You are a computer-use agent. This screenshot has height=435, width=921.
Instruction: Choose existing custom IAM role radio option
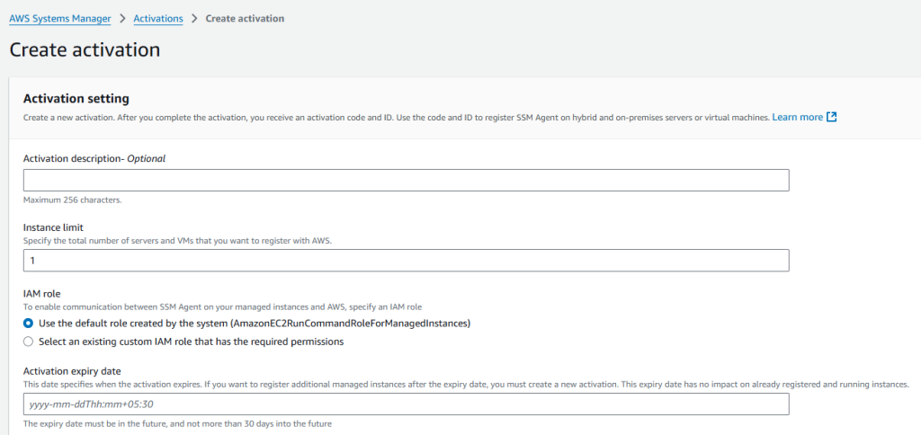(x=28, y=341)
